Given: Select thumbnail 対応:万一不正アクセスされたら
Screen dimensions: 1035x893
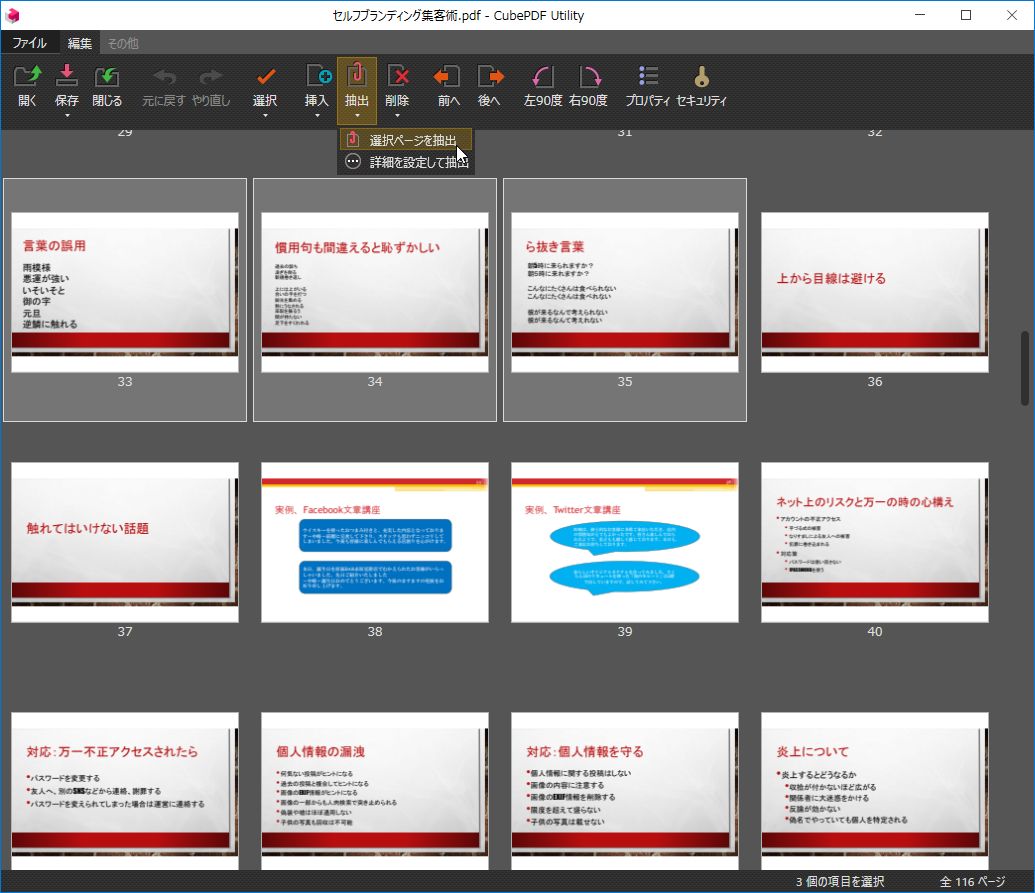Looking at the screenshot, I should (x=125, y=791).
